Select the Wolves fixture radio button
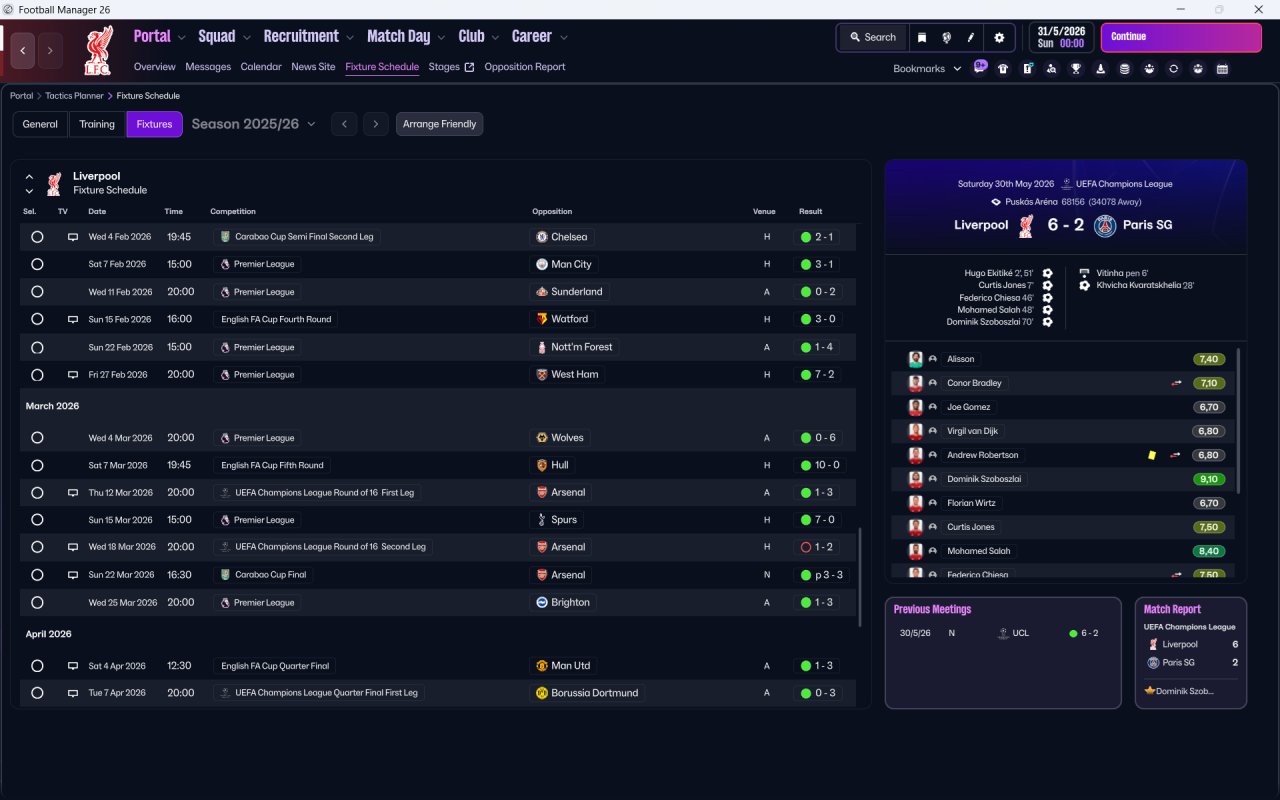This screenshot has height=800, width=1280. point(37,438)
